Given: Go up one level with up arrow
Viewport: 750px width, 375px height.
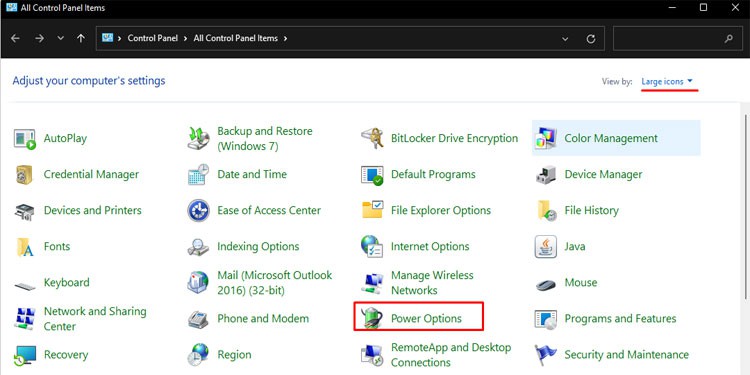Looking at the screenshot, I should point(81,38).
